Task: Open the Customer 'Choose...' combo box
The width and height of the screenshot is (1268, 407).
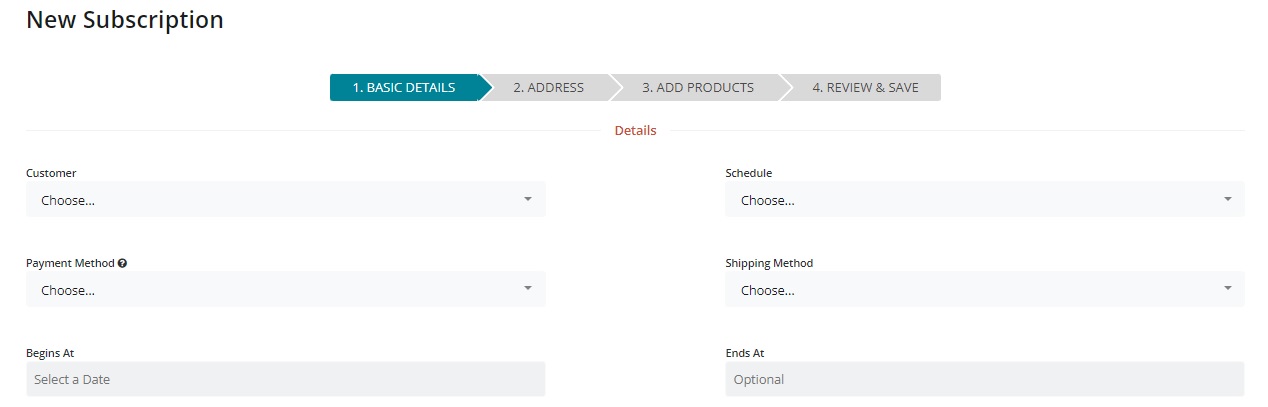Action: pyautogui.click(x=285, y=200)
